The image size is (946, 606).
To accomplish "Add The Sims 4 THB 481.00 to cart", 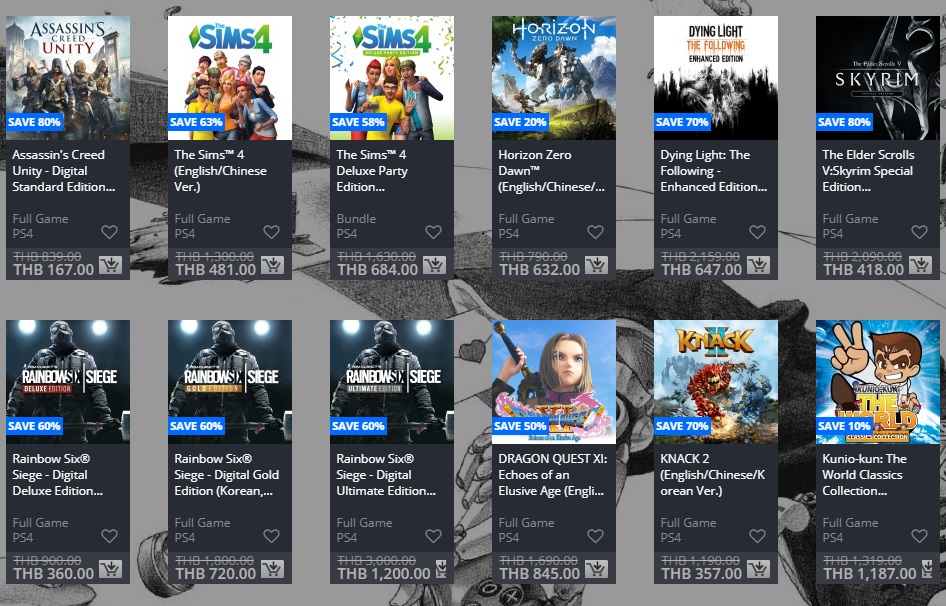I will pyautogui.click(x=272, y=265).
